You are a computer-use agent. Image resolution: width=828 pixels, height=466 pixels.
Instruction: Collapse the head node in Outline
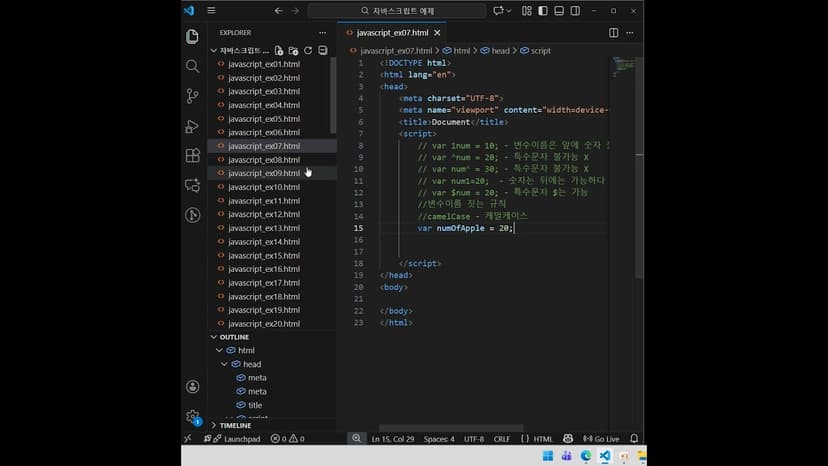click(224, 364)
